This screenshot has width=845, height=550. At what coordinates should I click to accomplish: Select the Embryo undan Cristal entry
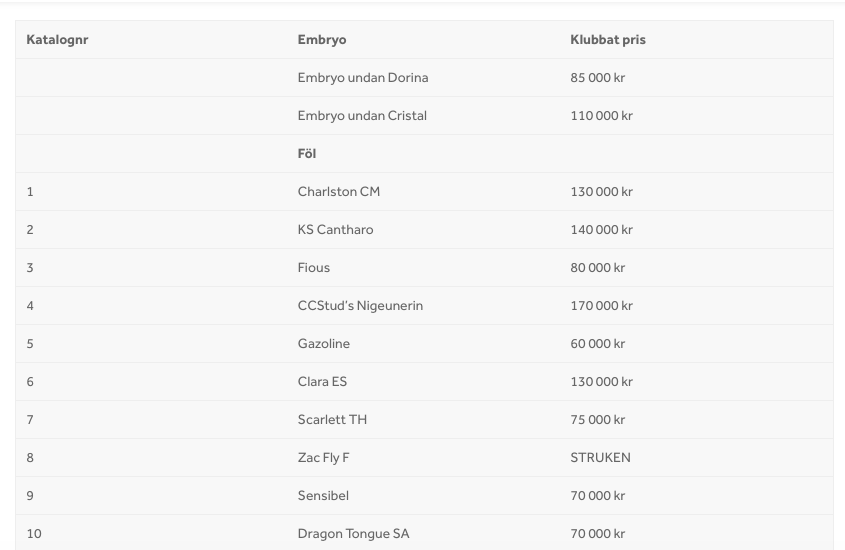[x=362, y=116]
